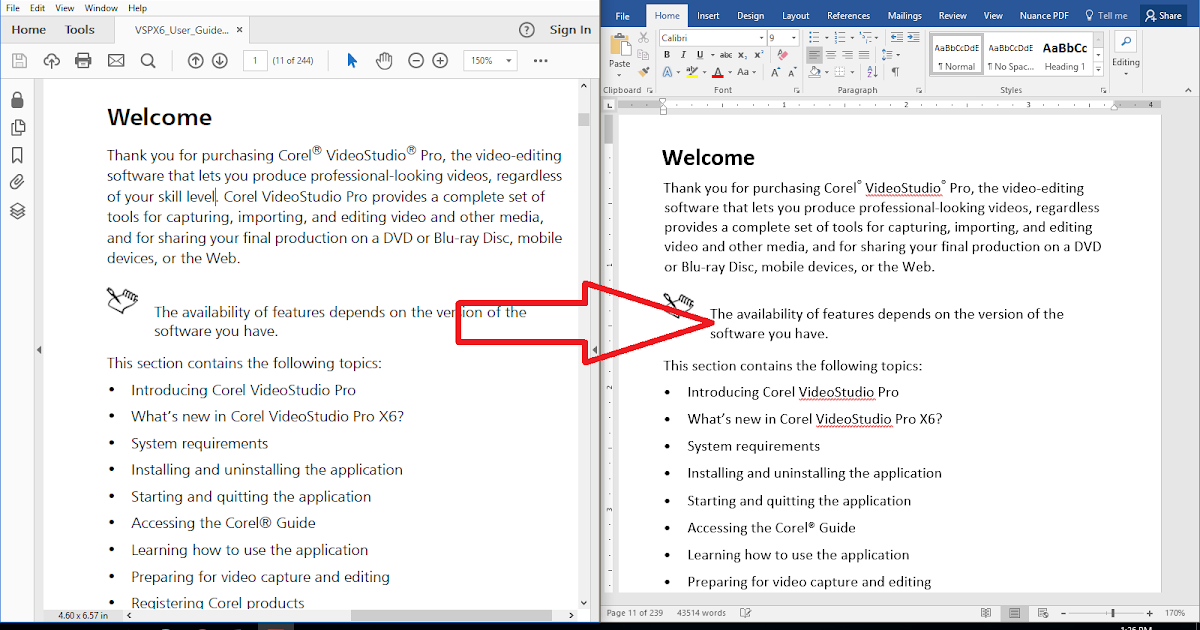Click the page number field in Acrobat
The image size is (1200, 630).
pos(255,61)
